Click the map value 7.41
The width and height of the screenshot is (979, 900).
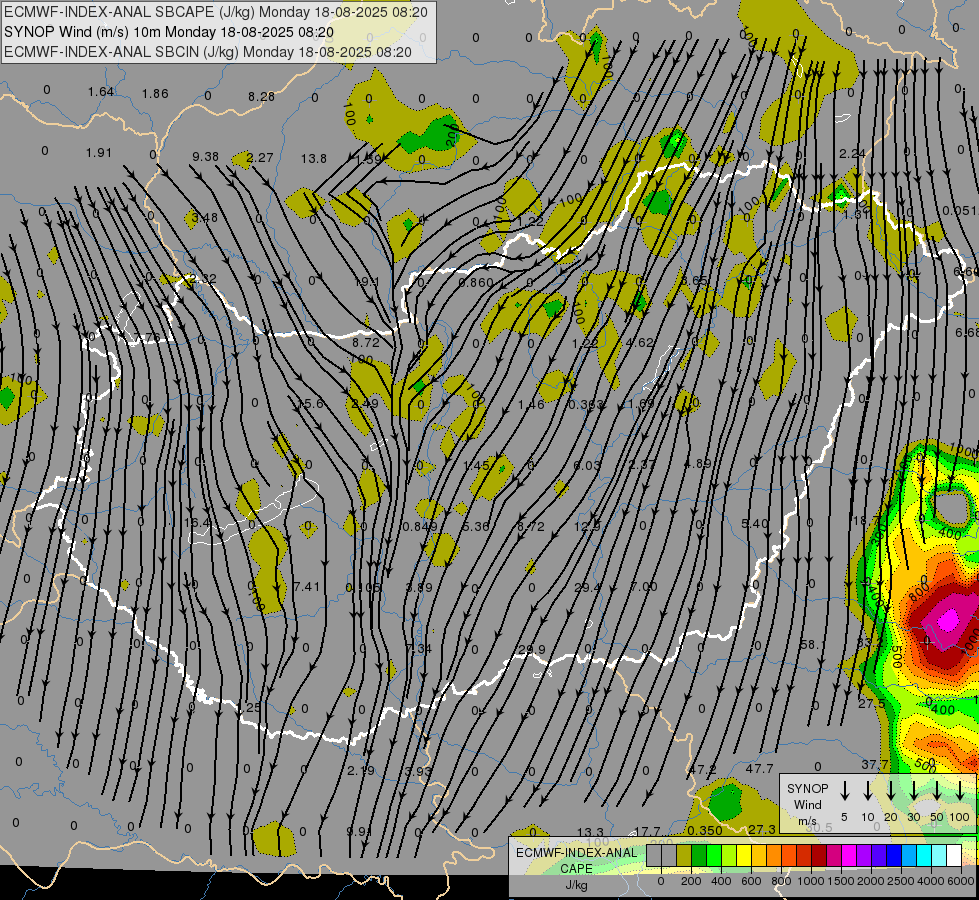306,586
